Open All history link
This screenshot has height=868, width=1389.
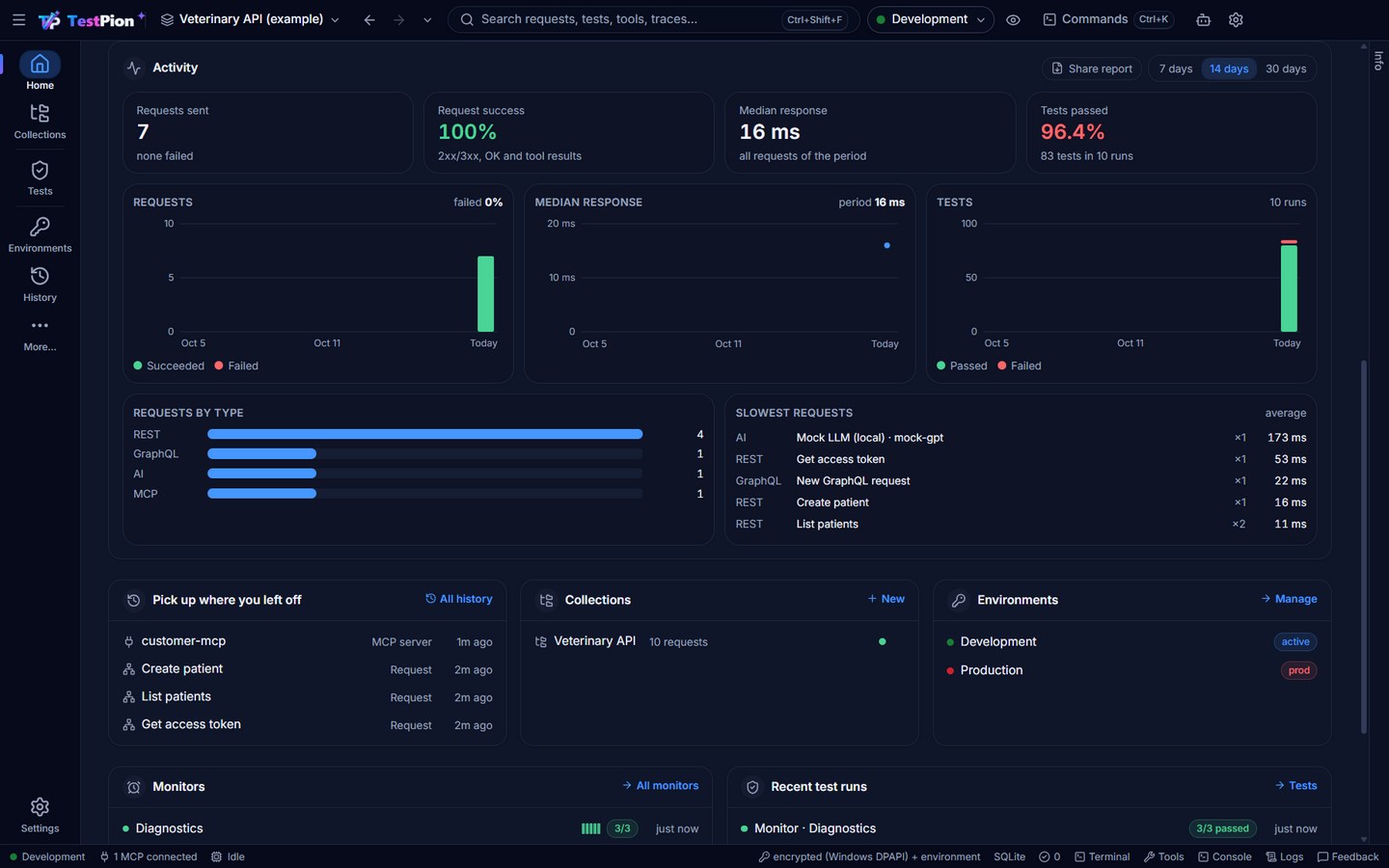[459, 599]
